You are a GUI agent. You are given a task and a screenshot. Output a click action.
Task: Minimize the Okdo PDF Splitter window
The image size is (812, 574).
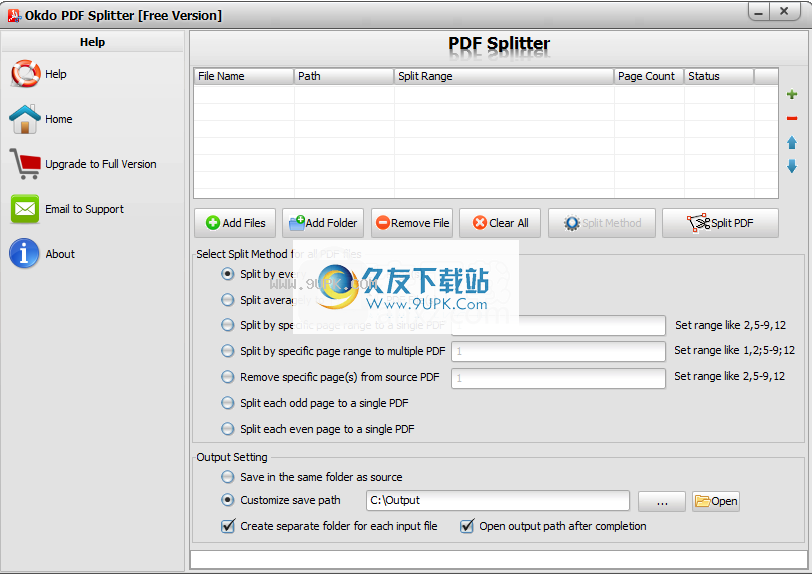coord(759,12)
